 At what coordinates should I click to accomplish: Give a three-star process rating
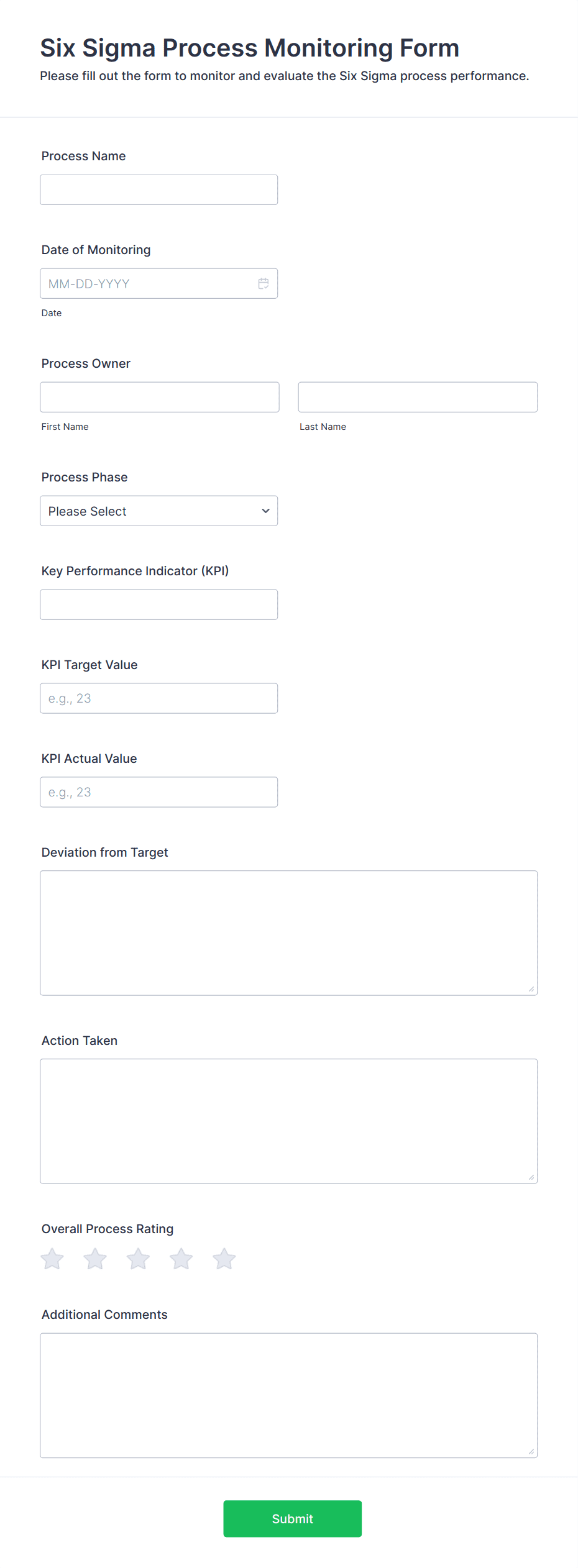click(138, 1259)
